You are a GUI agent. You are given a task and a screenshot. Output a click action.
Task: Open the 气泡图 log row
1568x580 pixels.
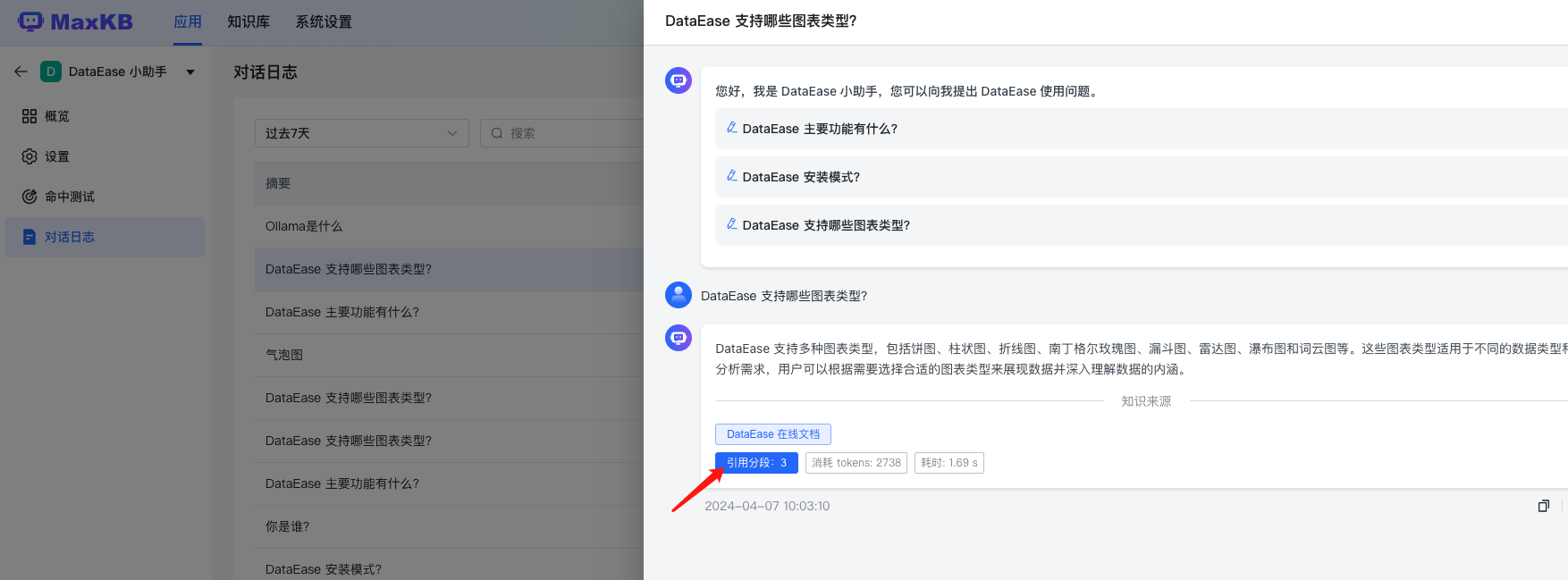(449, 355)
